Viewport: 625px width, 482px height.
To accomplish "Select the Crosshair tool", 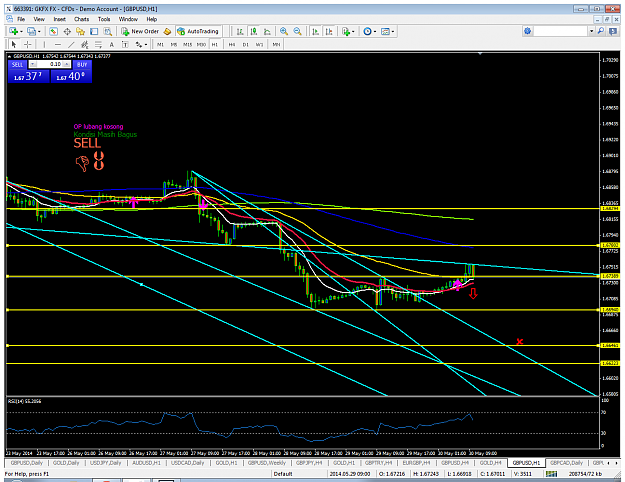I will [x=27, y=44].
